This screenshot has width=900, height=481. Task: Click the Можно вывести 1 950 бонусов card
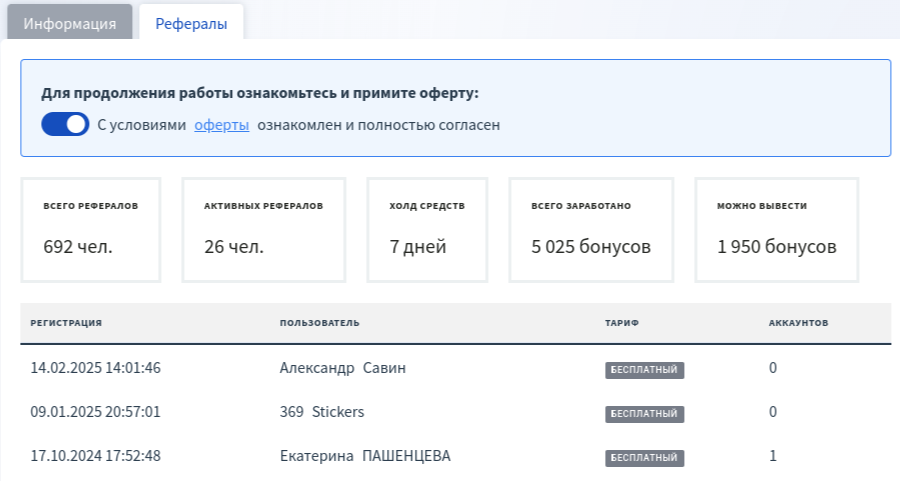[x=777, y=230]
